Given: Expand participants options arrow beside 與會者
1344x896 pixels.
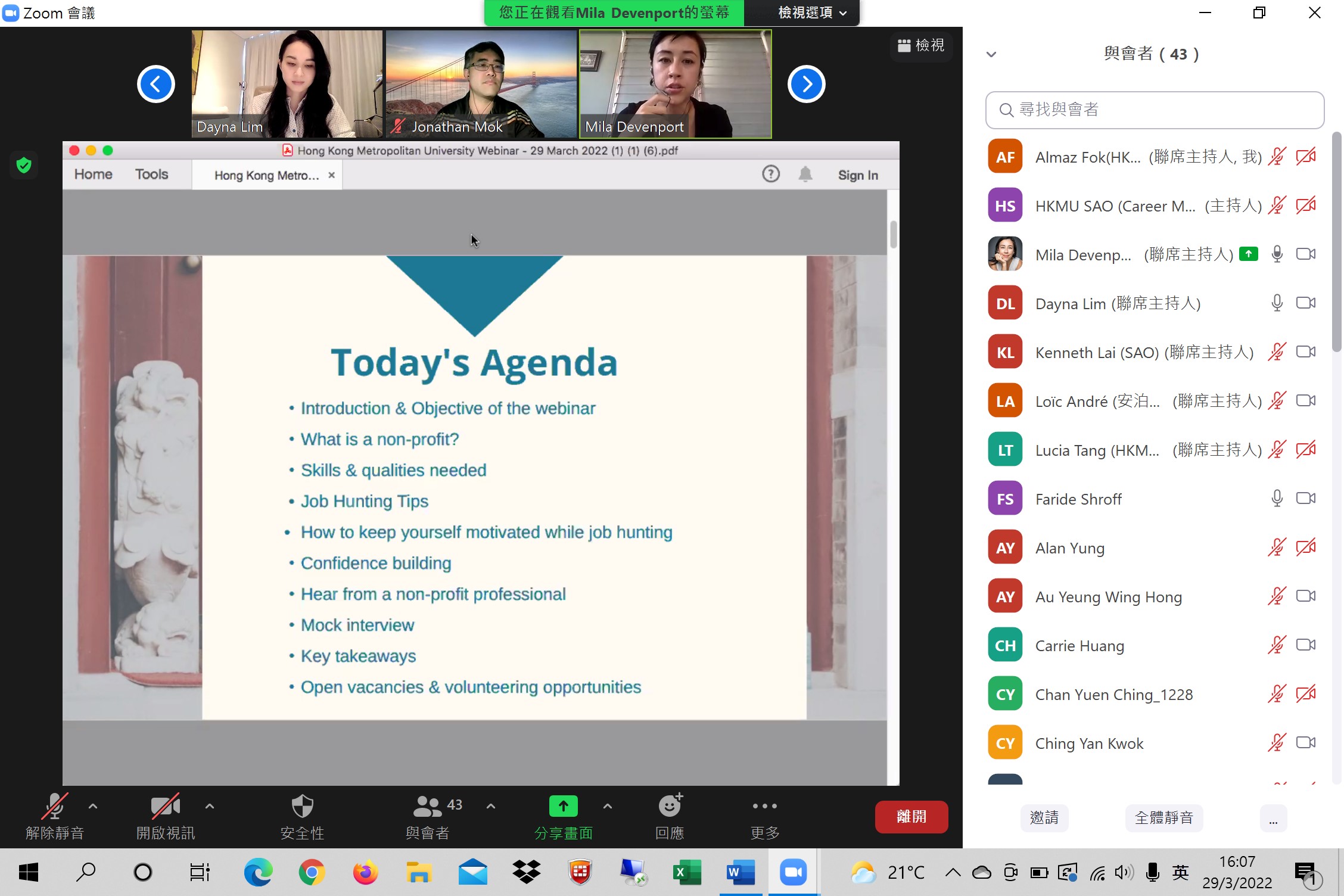Looking at the screenshot, I should coord(491,807).
